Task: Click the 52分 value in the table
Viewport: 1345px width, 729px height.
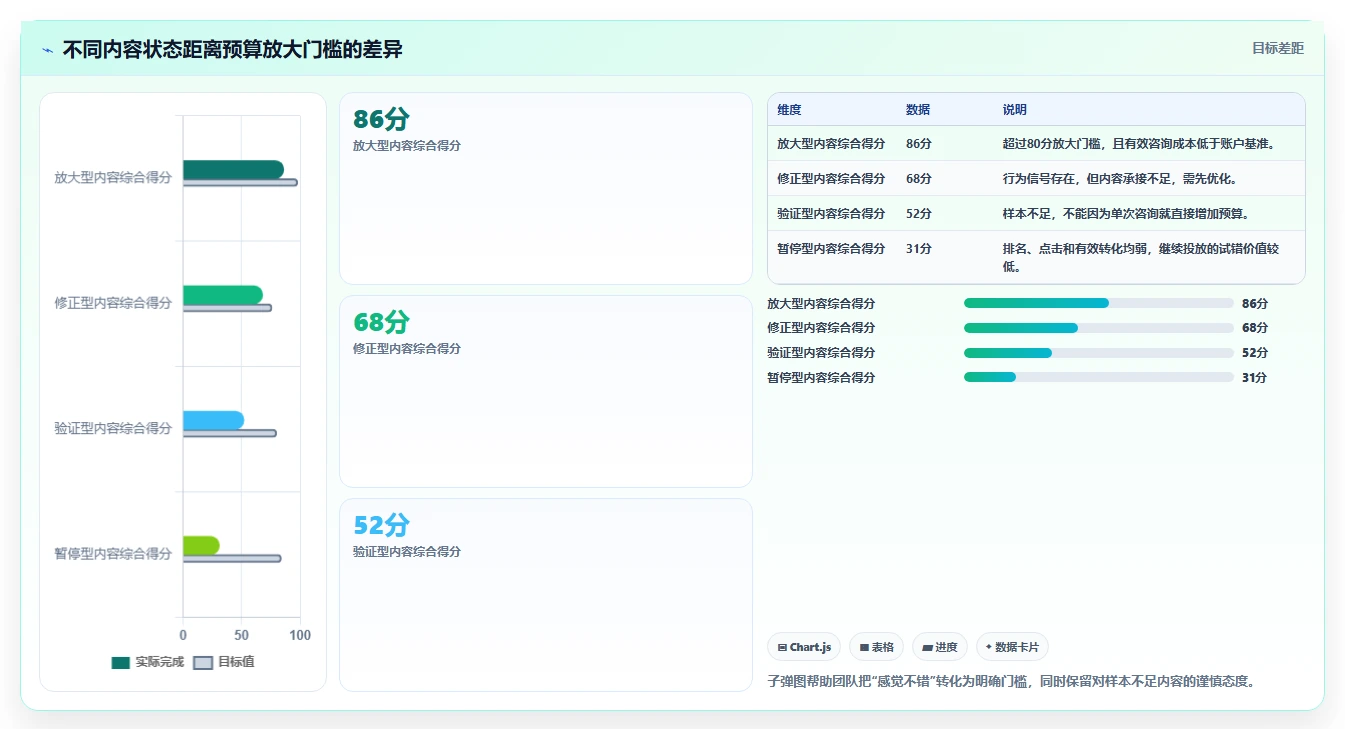Action: 918,214
